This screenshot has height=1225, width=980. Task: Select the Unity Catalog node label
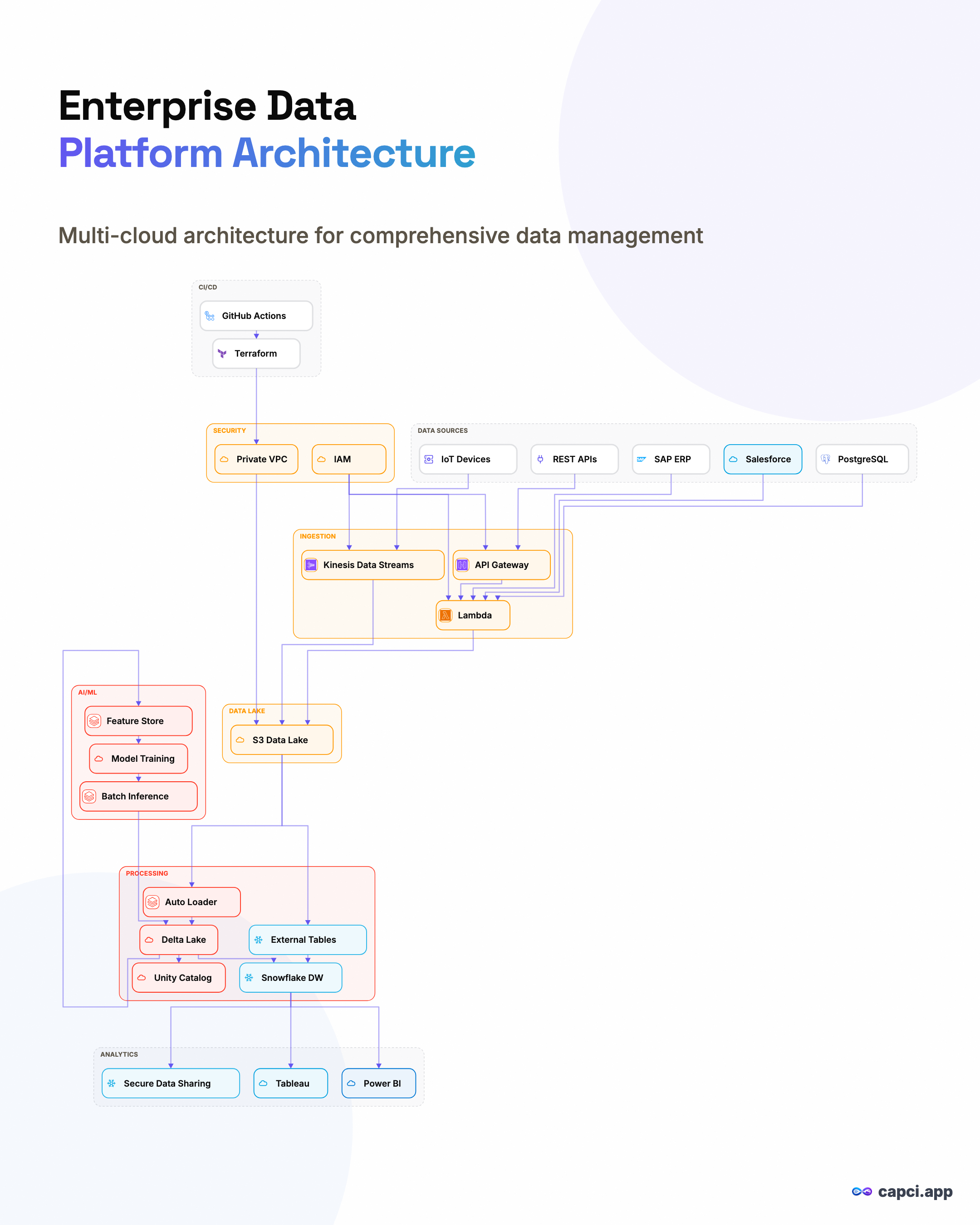[x=183, y=978]
